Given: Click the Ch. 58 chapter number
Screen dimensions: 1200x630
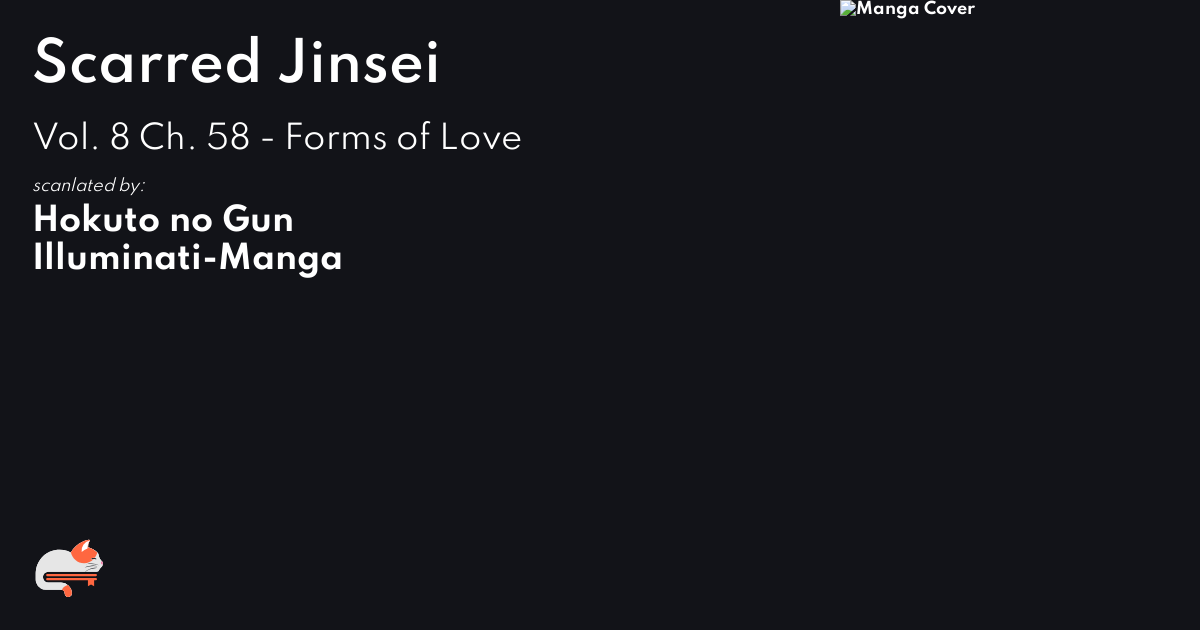Looking at the screenshot, I should click(x=194, y=137).
